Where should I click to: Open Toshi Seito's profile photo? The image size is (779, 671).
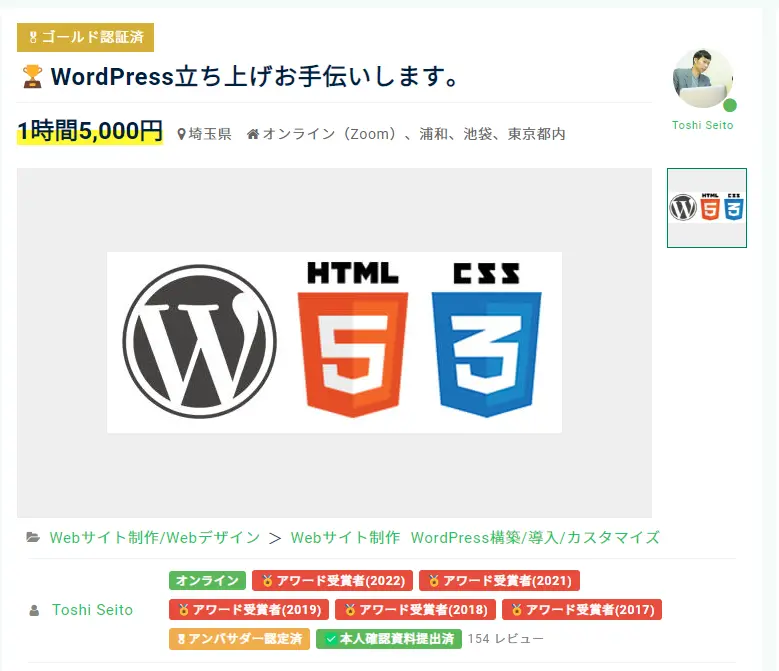pos(702,78)
